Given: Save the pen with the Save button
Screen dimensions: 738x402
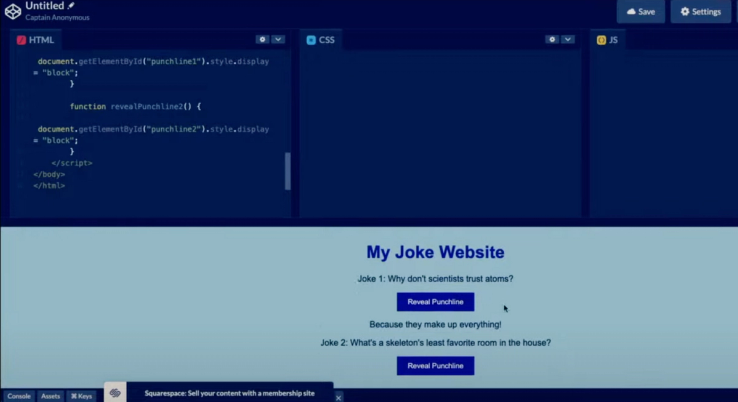Looking at the screenshot, I should tap(640, 12).
